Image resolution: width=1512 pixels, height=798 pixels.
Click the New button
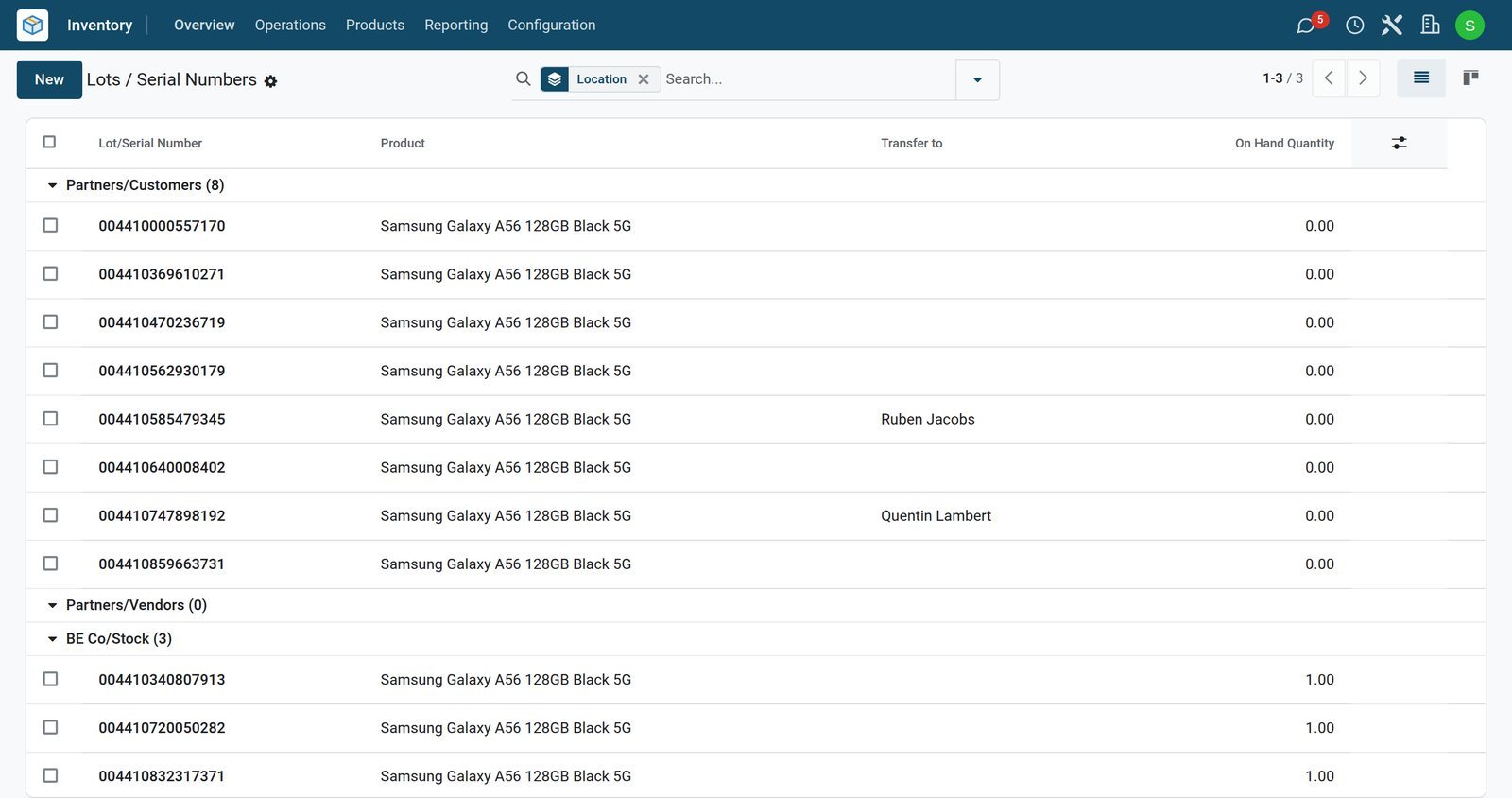coord(49,79)
